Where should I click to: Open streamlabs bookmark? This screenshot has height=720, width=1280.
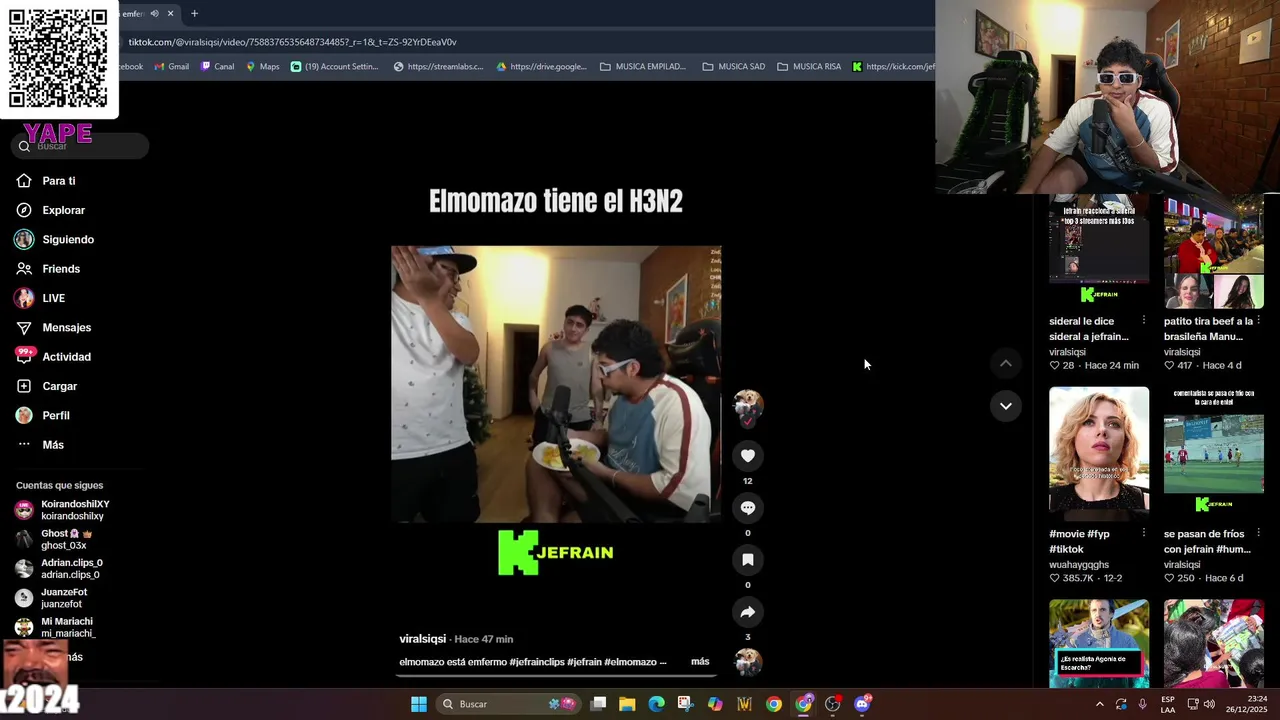click(x=438, y=67)
